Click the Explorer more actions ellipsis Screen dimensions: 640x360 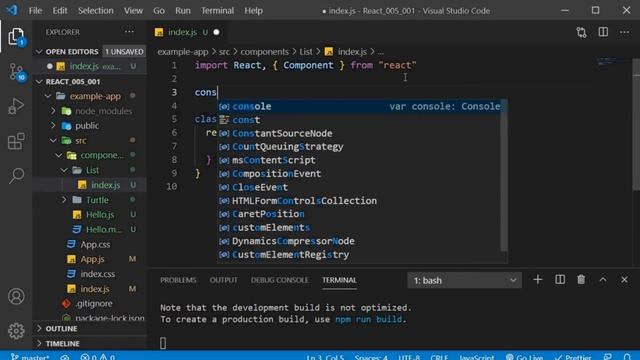(129, 32)
